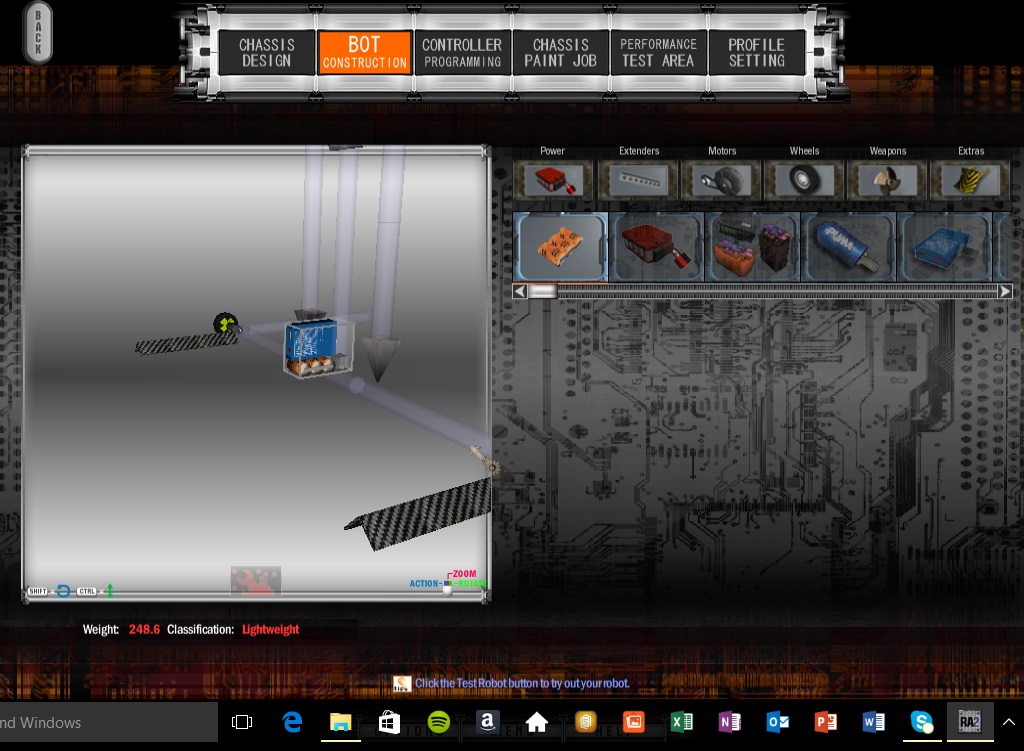Open Excel from the taskbar
This screenshot has width=1024, height=751.
[x=682, y=722]
